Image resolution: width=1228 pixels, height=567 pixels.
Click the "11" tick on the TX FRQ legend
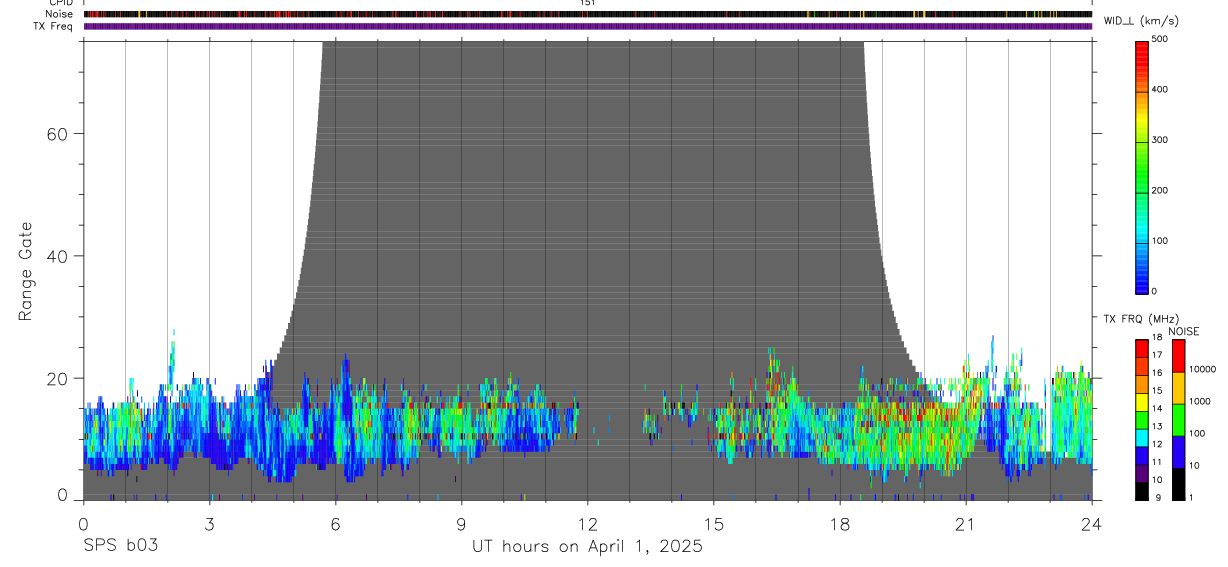1157,462
